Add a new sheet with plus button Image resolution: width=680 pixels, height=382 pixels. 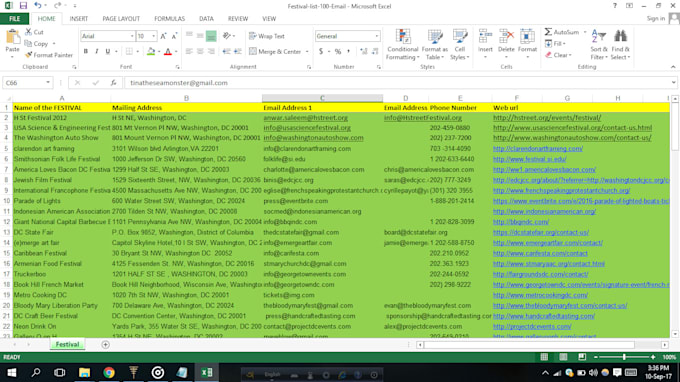pos(105,345)
